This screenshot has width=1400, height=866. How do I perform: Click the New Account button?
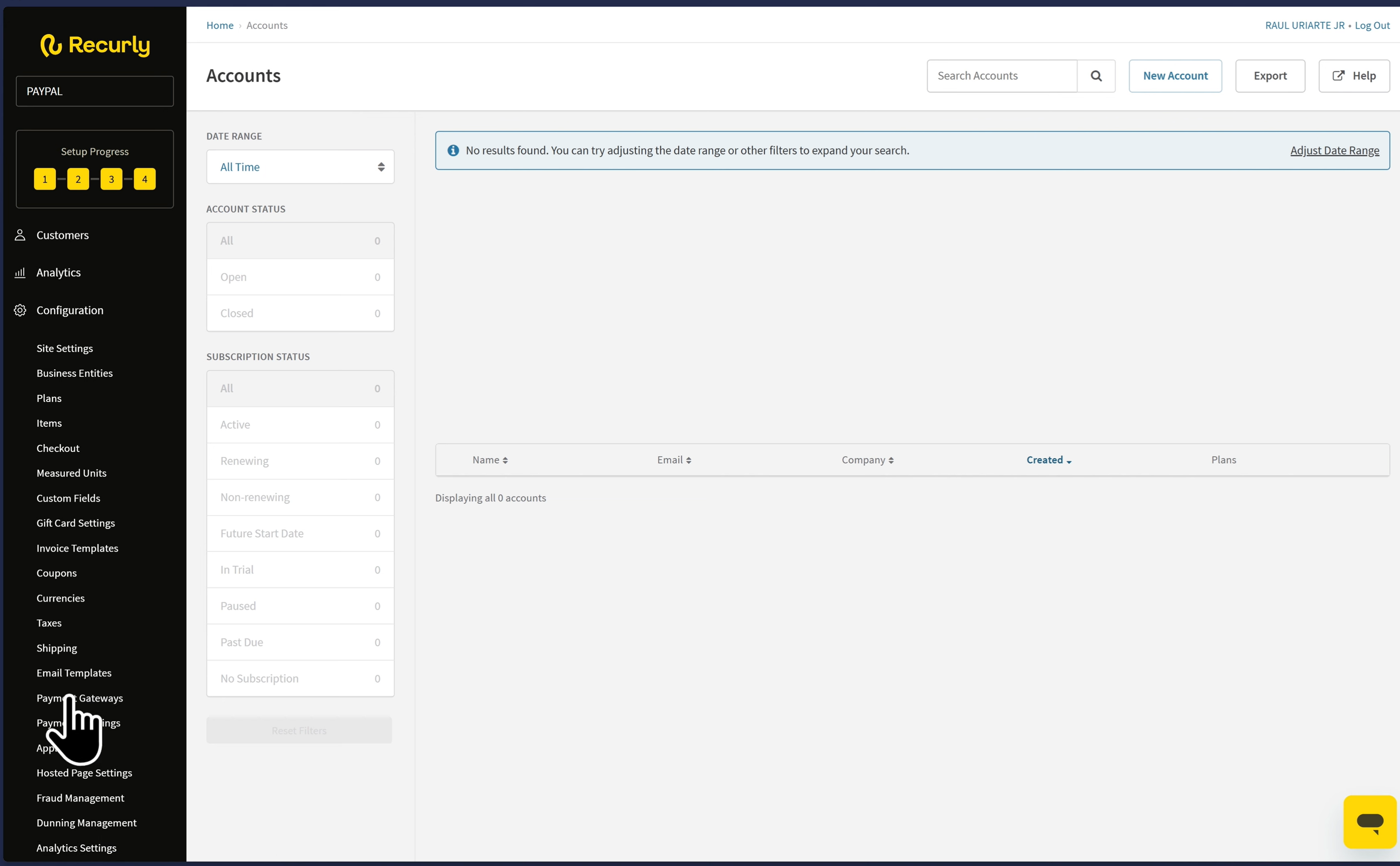[1174, 75]
